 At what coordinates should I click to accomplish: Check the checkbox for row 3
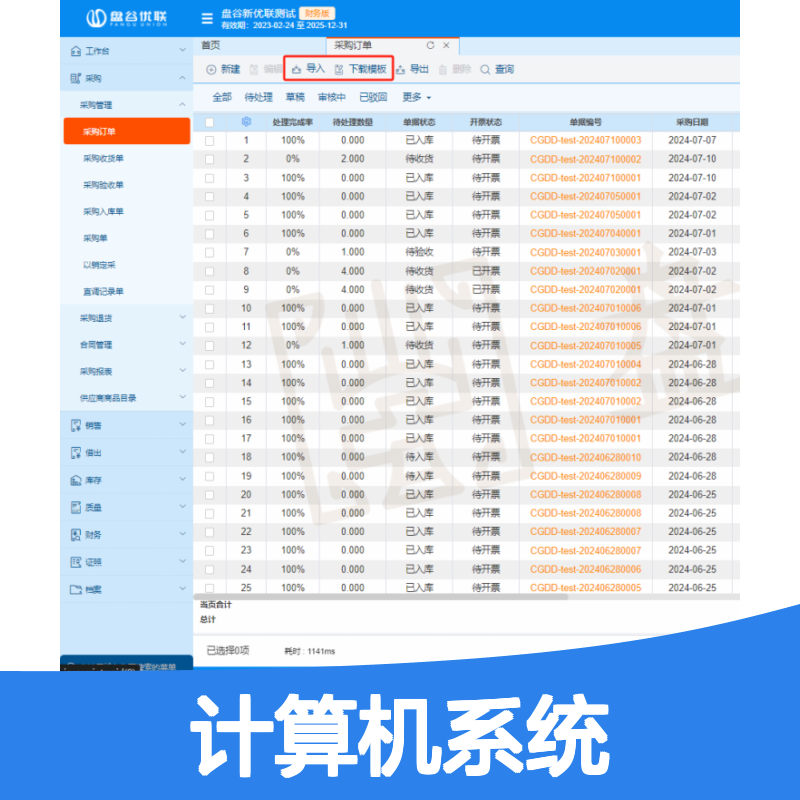point(209,178)
